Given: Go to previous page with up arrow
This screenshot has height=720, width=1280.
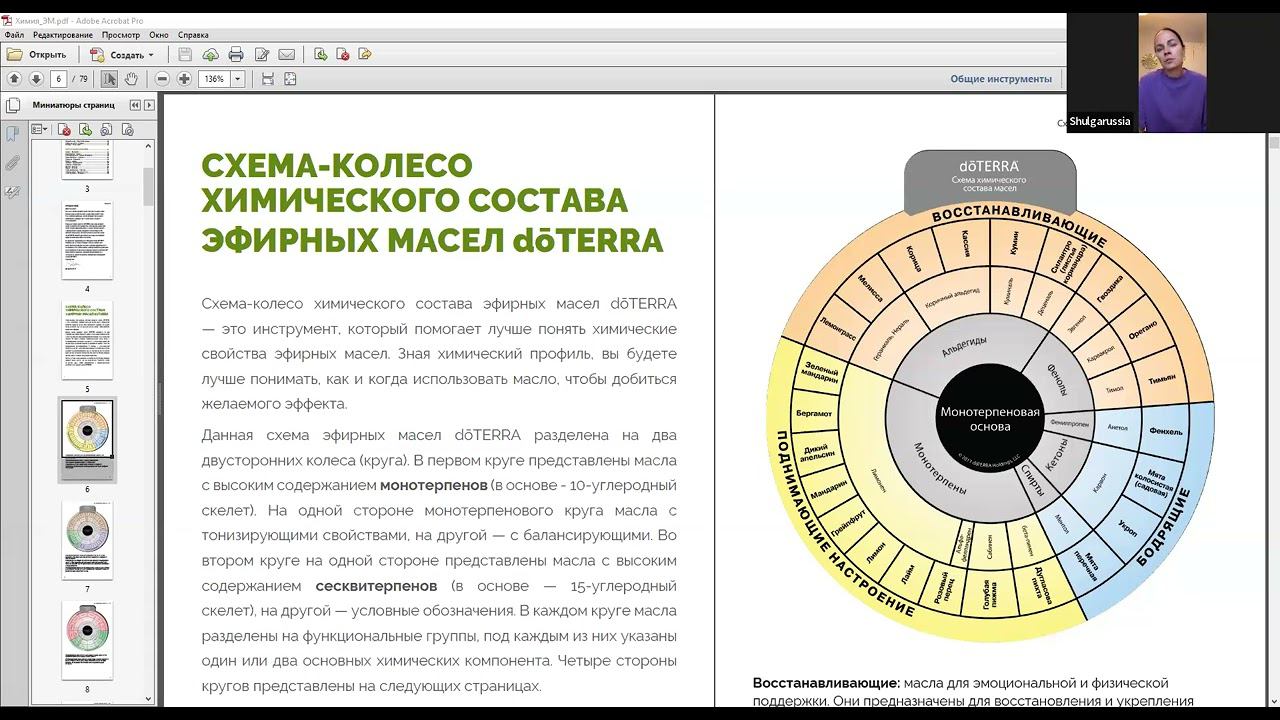Looking at the screenshot, I should click(15, 79).
